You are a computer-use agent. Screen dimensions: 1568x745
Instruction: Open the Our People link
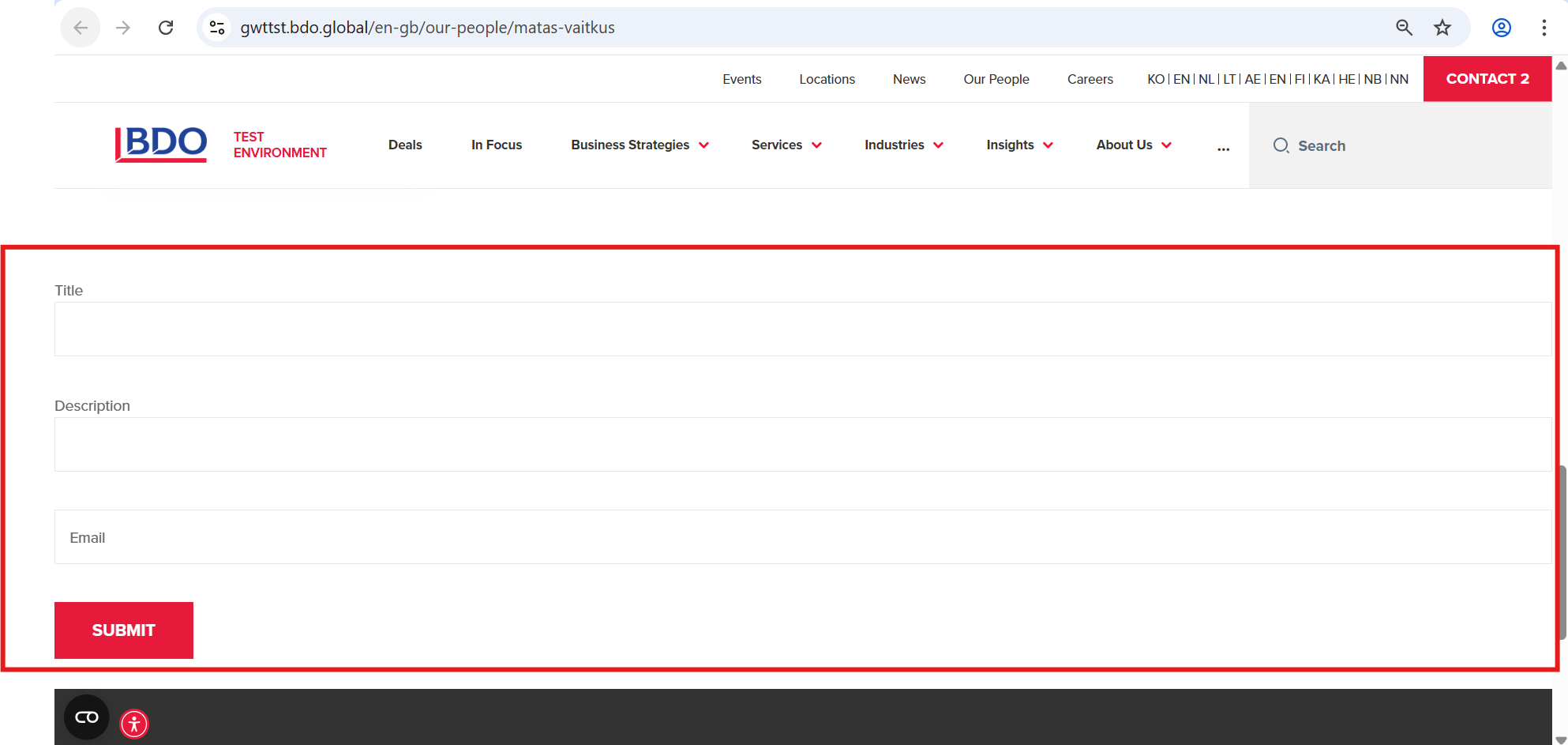click(996, 79)
